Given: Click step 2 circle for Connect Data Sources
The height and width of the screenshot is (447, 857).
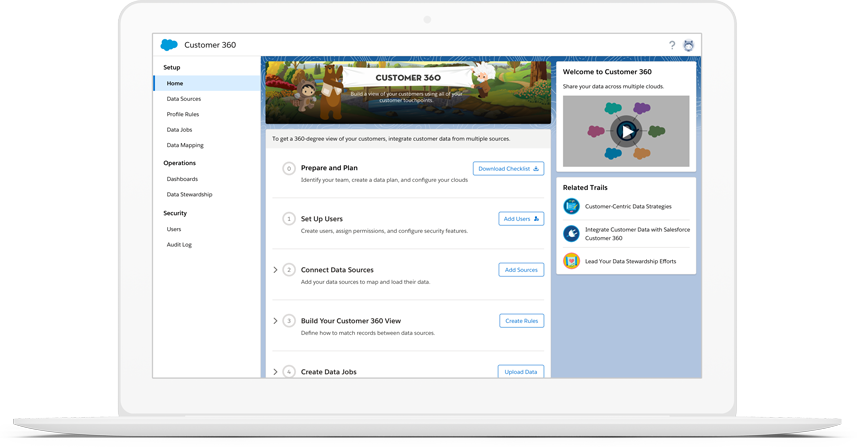Looking at the screenshot, I should [x=289, y=270].
